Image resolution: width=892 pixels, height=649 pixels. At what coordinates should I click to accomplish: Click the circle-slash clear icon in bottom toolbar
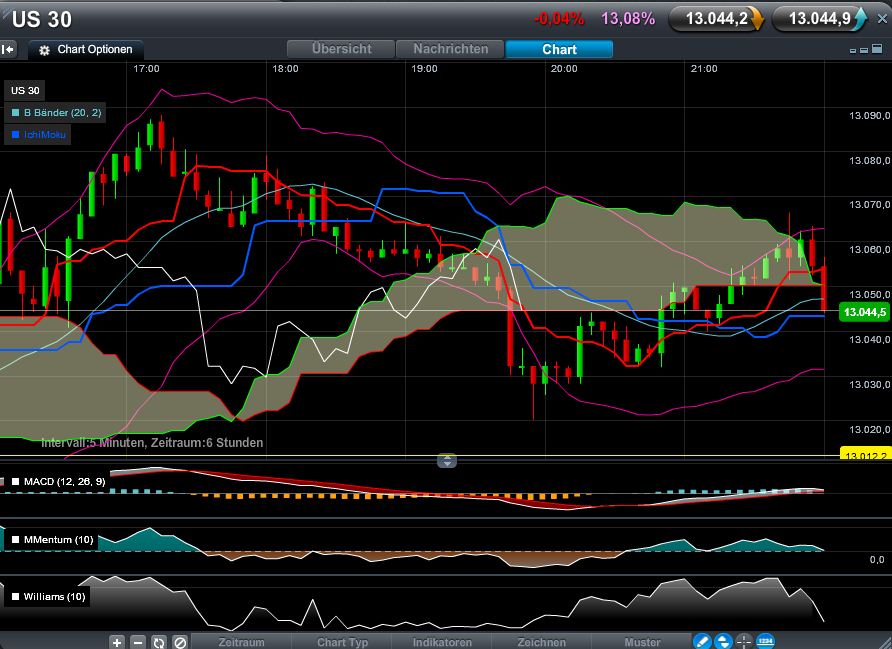pos(180,642)
